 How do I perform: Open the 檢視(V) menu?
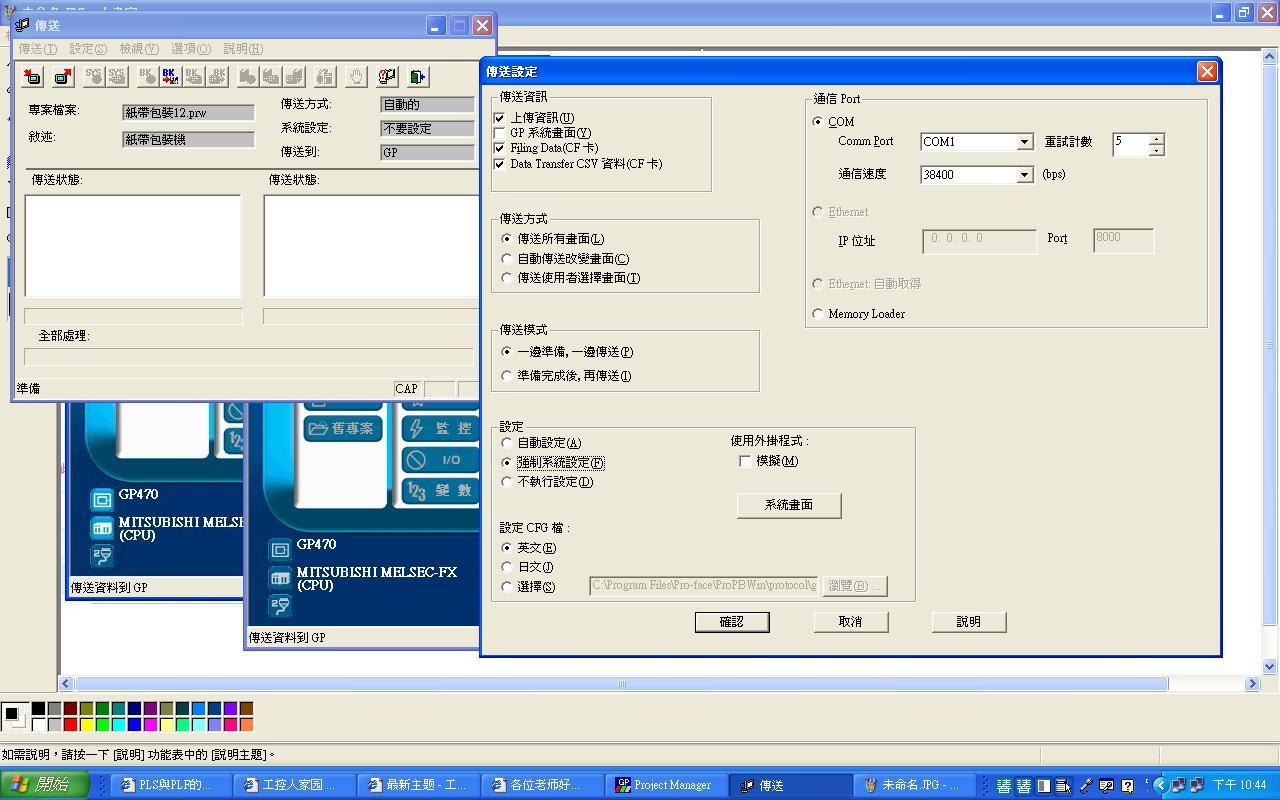(x=138, y=48)
